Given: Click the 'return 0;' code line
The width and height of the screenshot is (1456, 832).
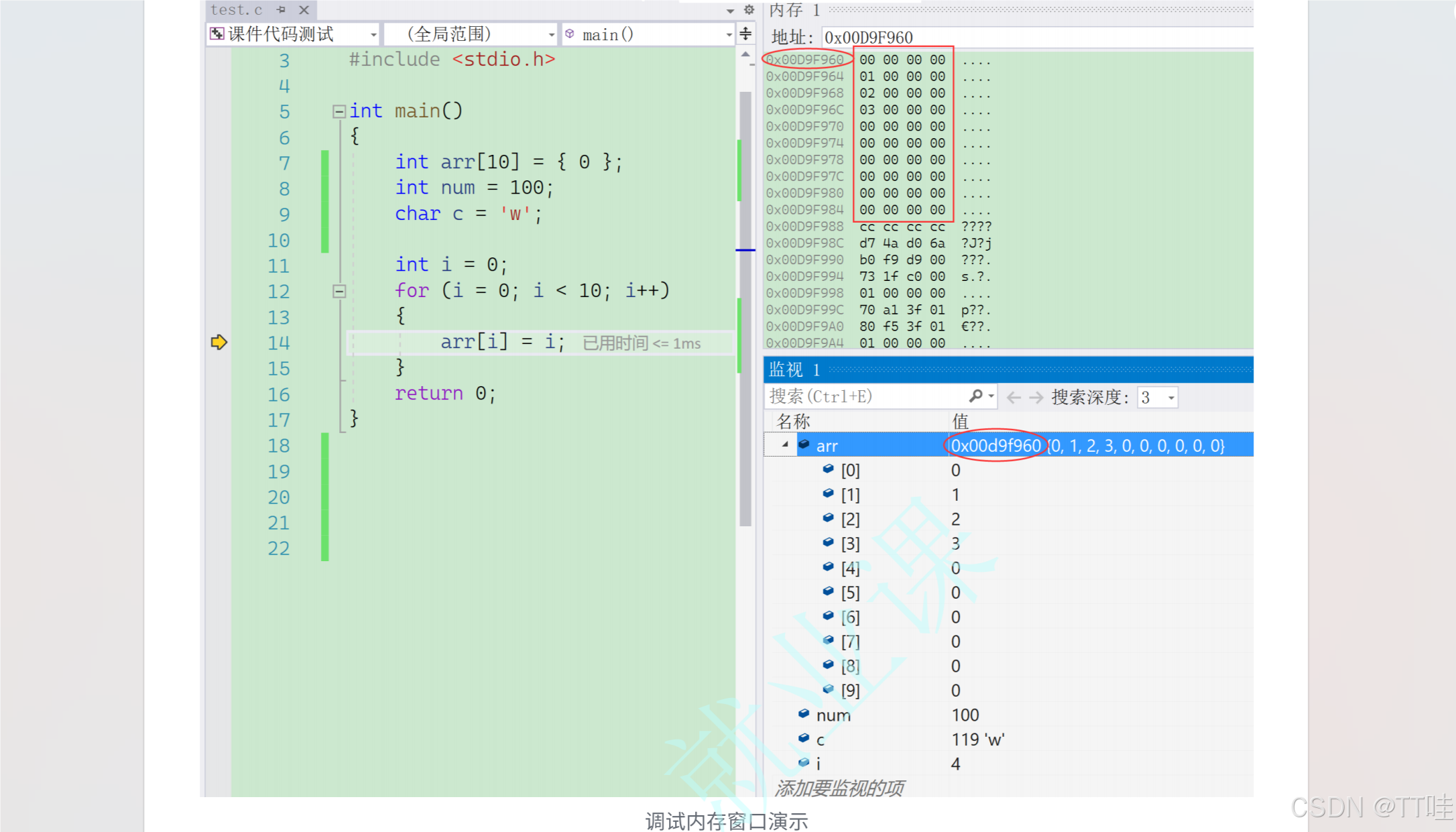Looking at the screenshot, I should coord(445,394).
